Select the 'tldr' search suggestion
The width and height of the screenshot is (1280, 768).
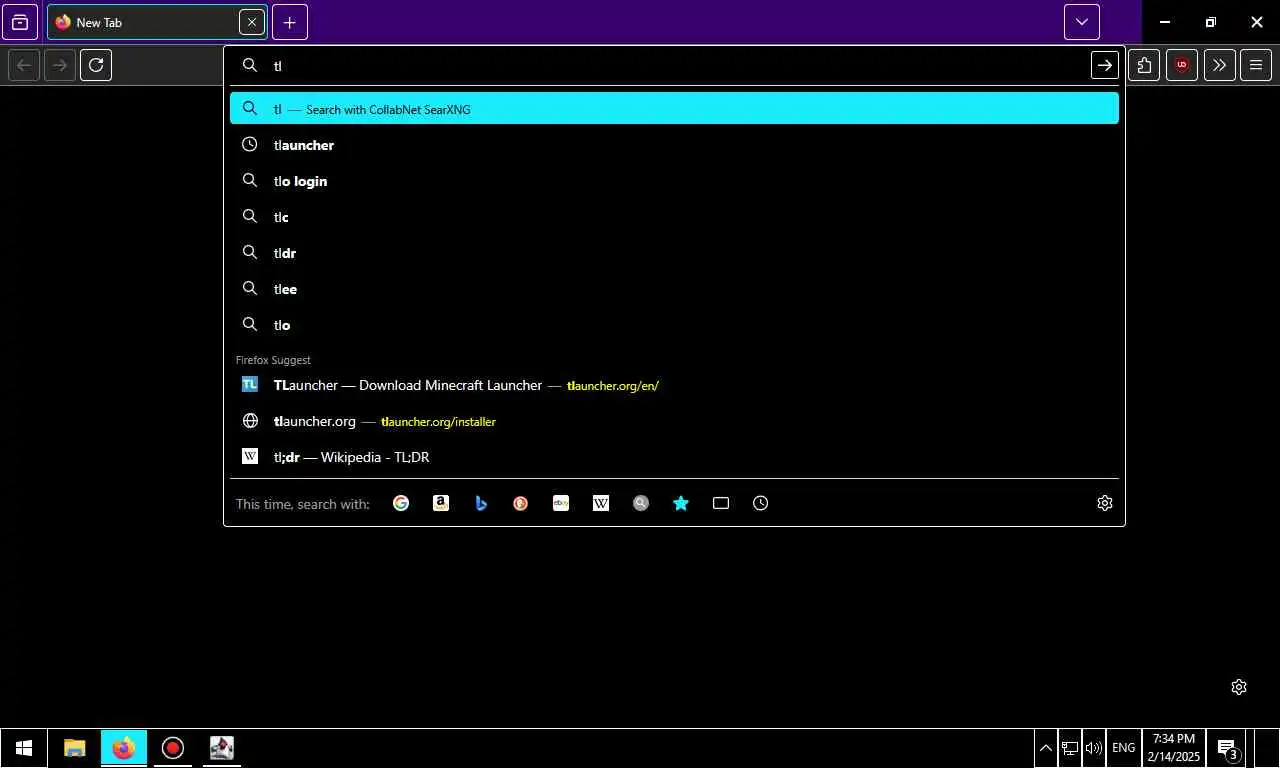(x=674, y=253)
